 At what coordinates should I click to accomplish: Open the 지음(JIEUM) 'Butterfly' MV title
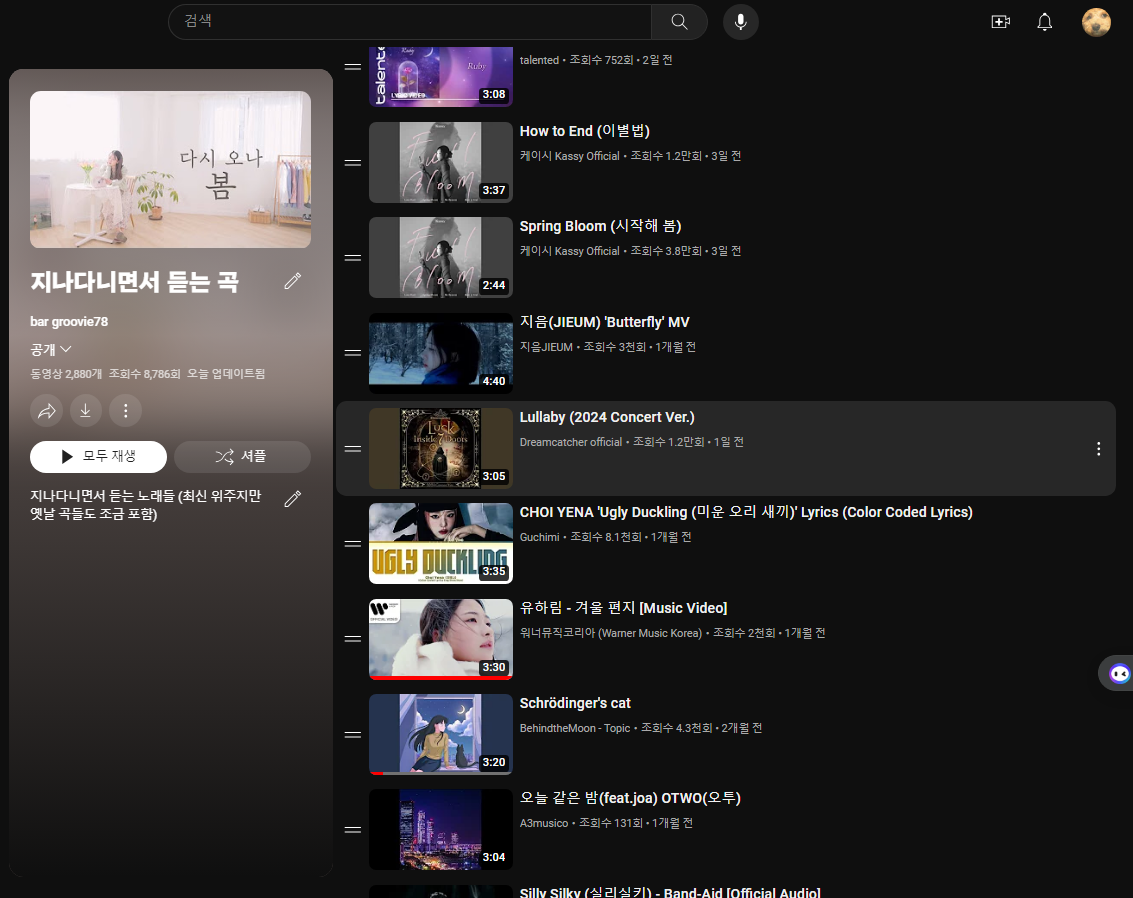coord(605,322)
